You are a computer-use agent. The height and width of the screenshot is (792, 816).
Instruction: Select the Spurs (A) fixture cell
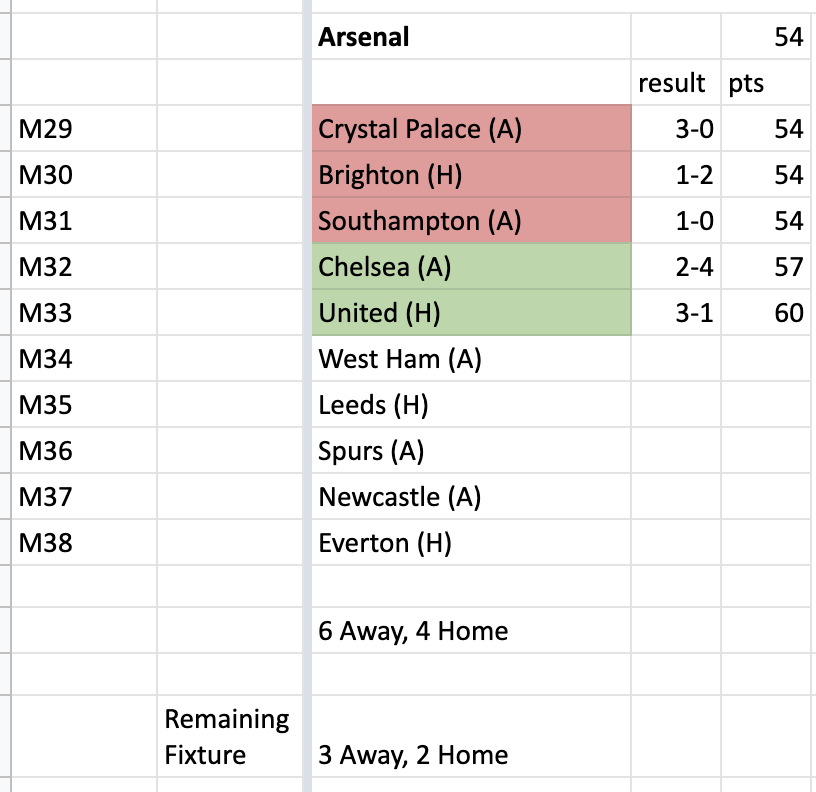click(x=471, y=450)
